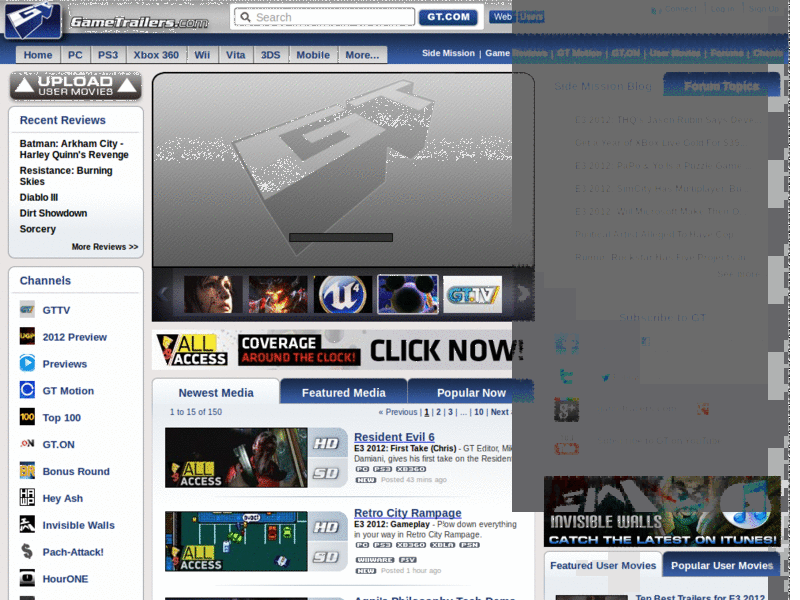
Task: Open the GTTV channel icon
Action: pyautogui.click(x=27, y=309)
